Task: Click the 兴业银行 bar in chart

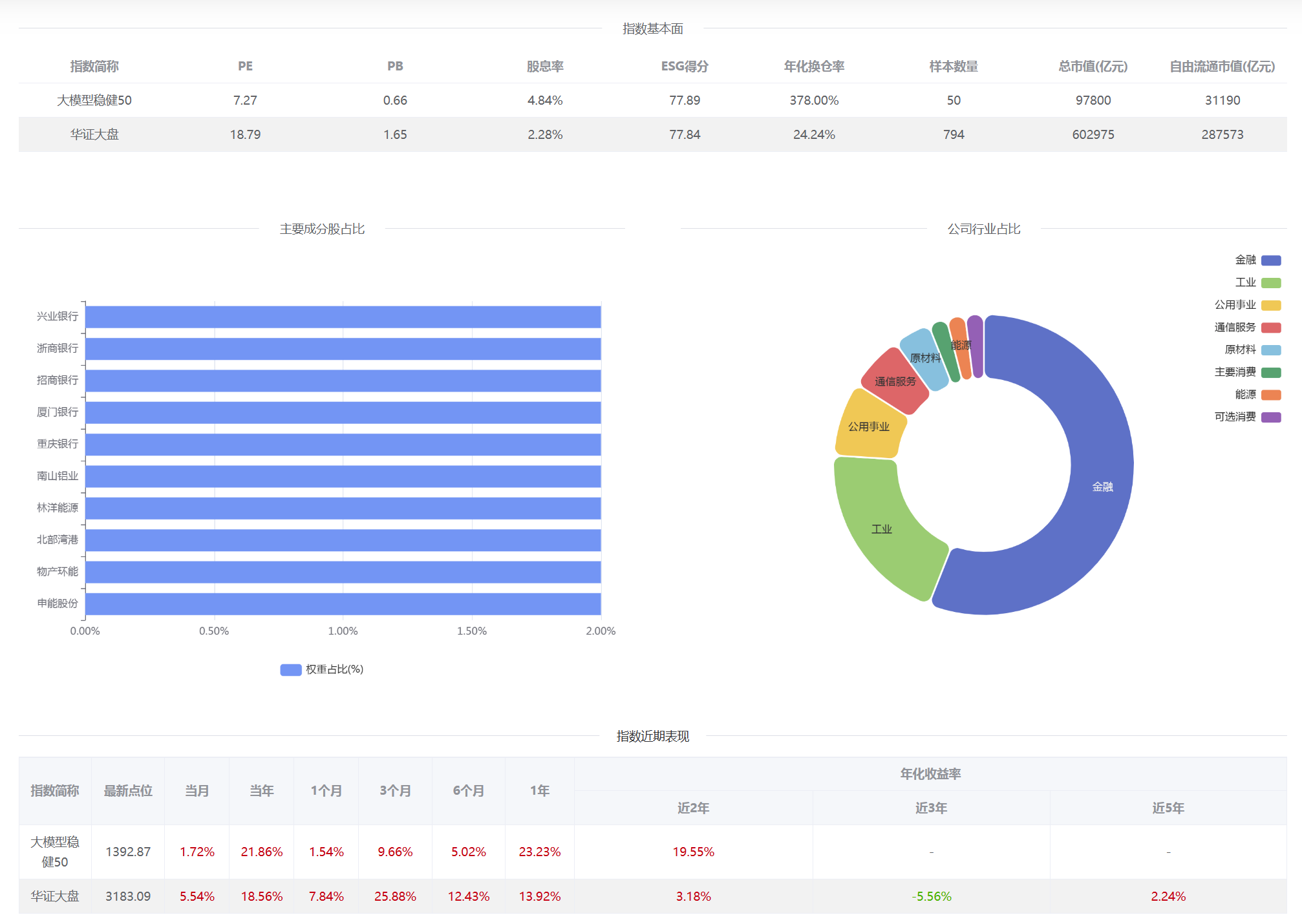Action: coord(343,317)
